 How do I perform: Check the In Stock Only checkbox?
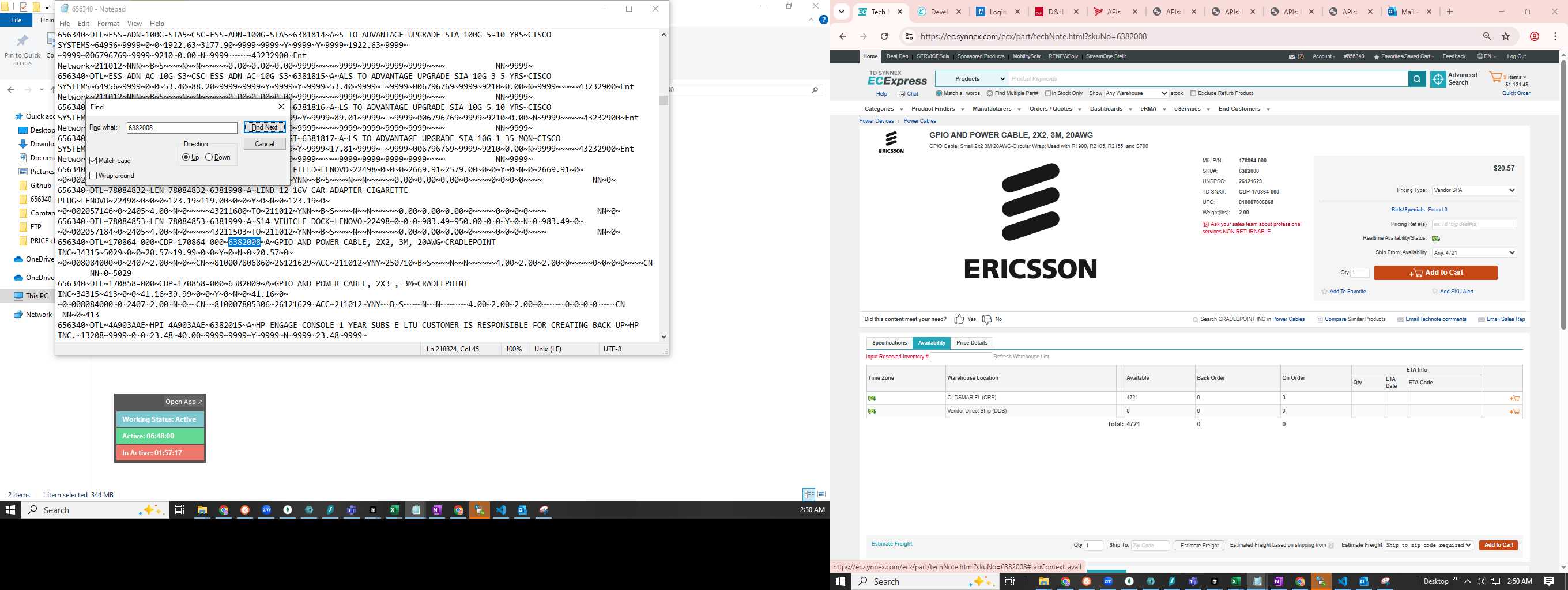click(x=1048, y=94)
